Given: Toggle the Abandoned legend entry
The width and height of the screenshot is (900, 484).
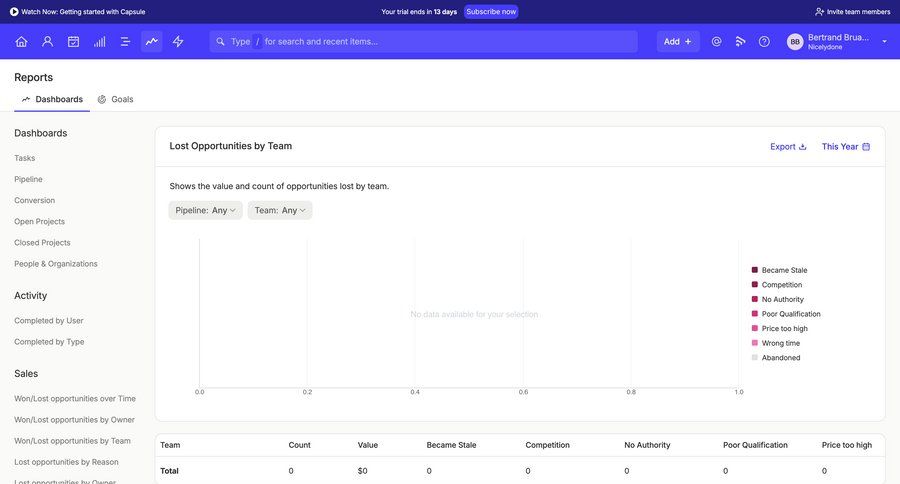Looking at the screenshot, I should 779,357.
